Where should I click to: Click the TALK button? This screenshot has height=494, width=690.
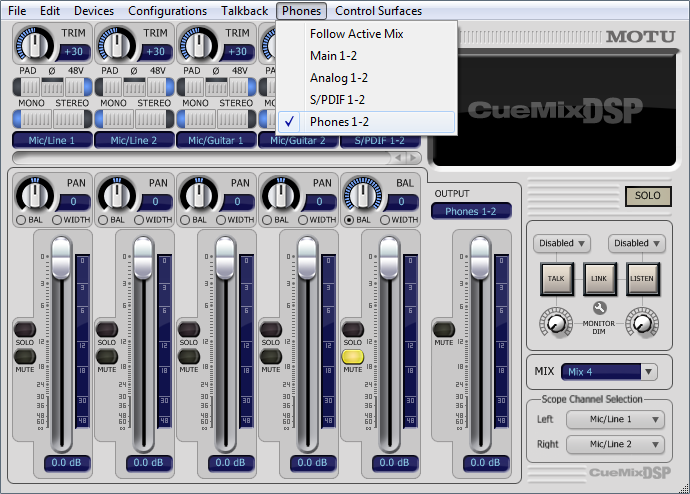(x=556, y=279)
